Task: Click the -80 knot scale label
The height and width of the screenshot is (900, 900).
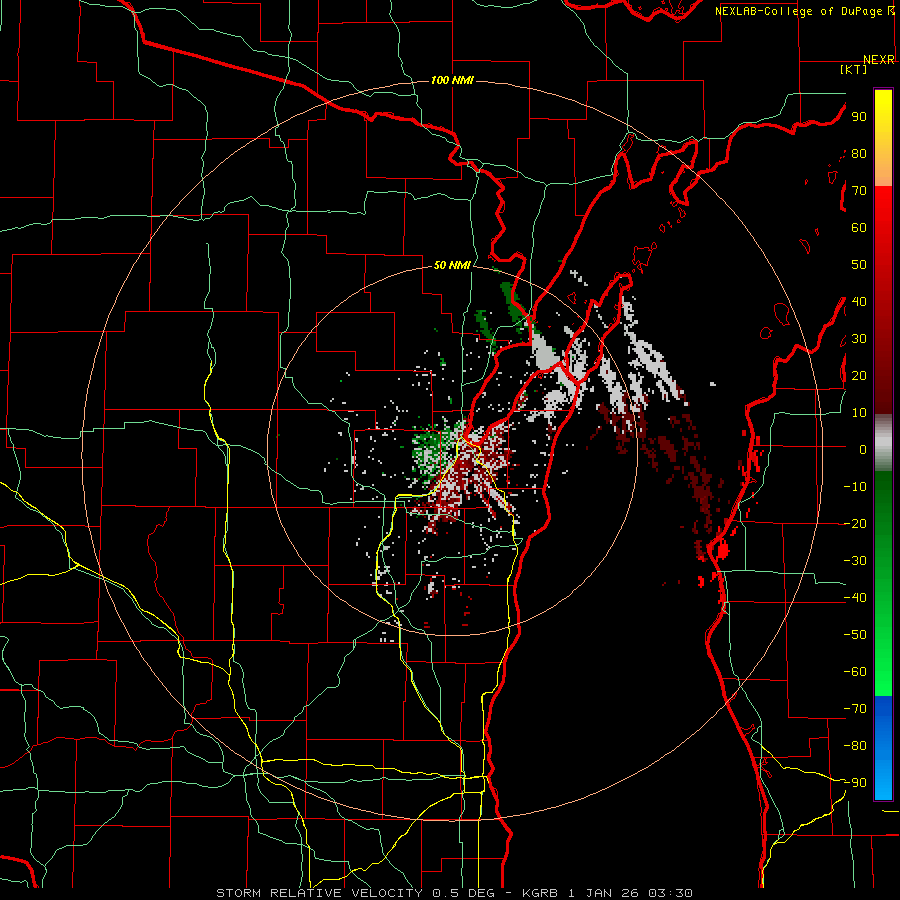Action: click(855, 746)
